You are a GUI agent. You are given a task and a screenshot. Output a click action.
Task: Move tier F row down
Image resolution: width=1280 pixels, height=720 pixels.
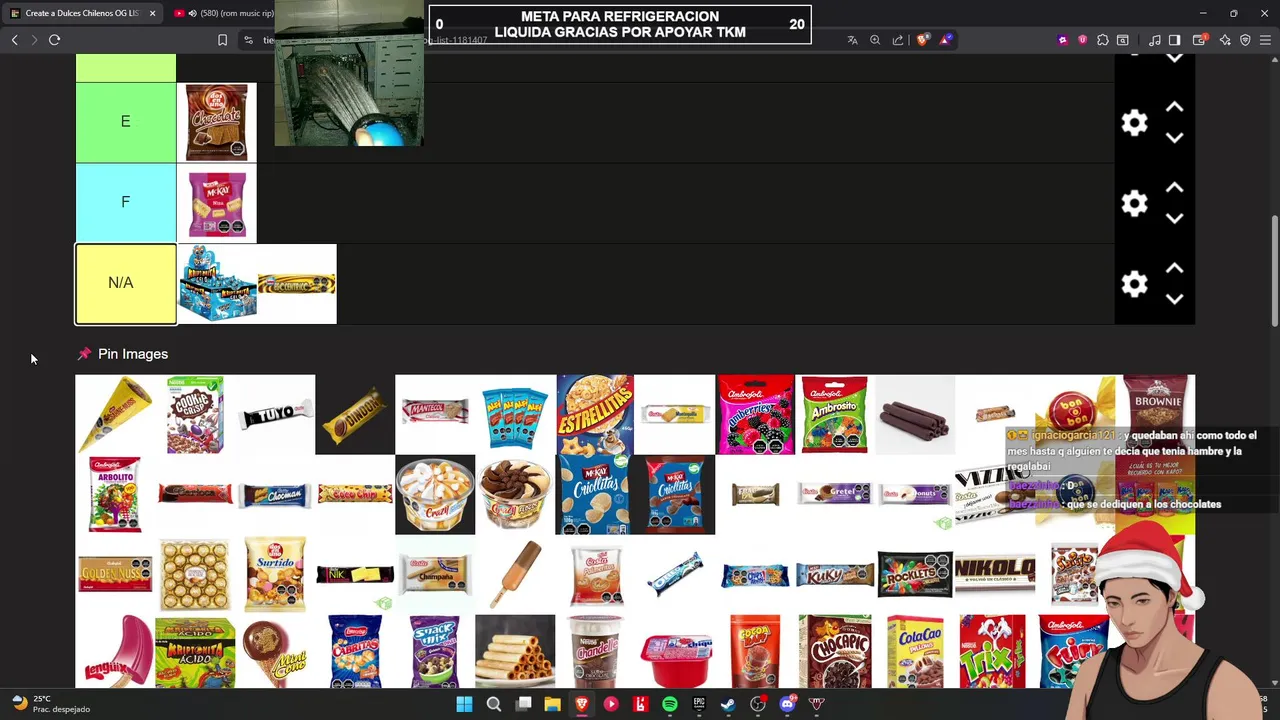[1175, 218]
